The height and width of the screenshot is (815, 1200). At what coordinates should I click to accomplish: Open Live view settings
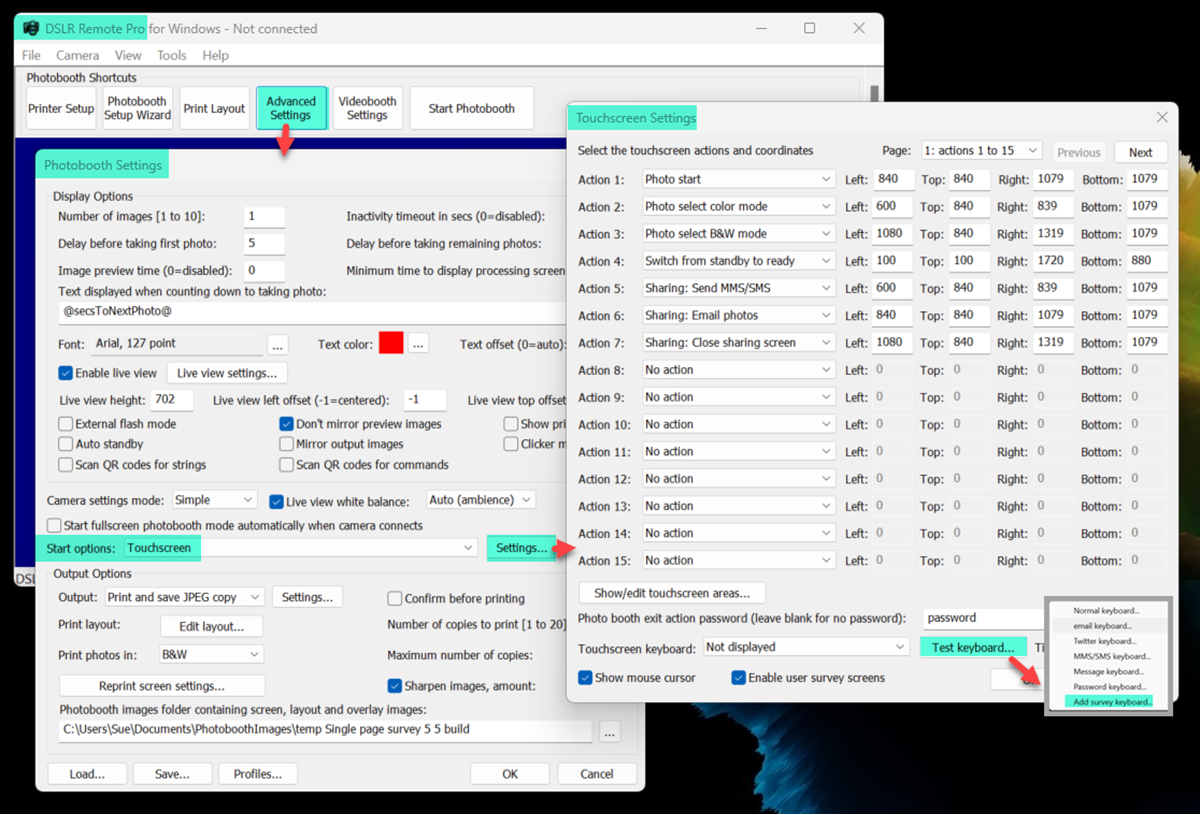(227, 373)
